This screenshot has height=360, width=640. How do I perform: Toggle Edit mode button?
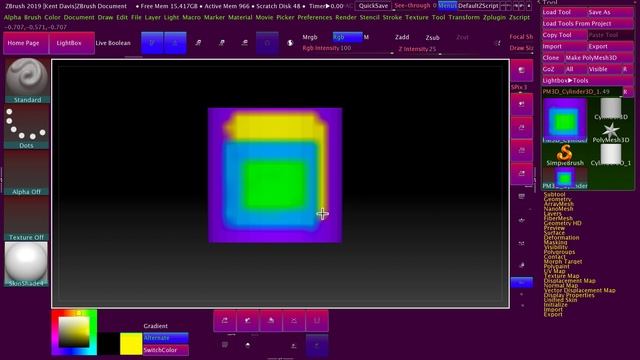pos(152,43)
